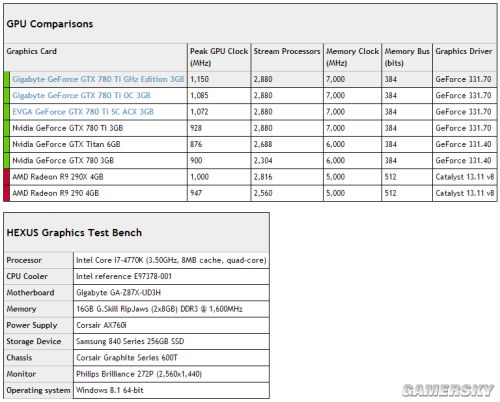Click the Motherboard row label

(30, 293)
